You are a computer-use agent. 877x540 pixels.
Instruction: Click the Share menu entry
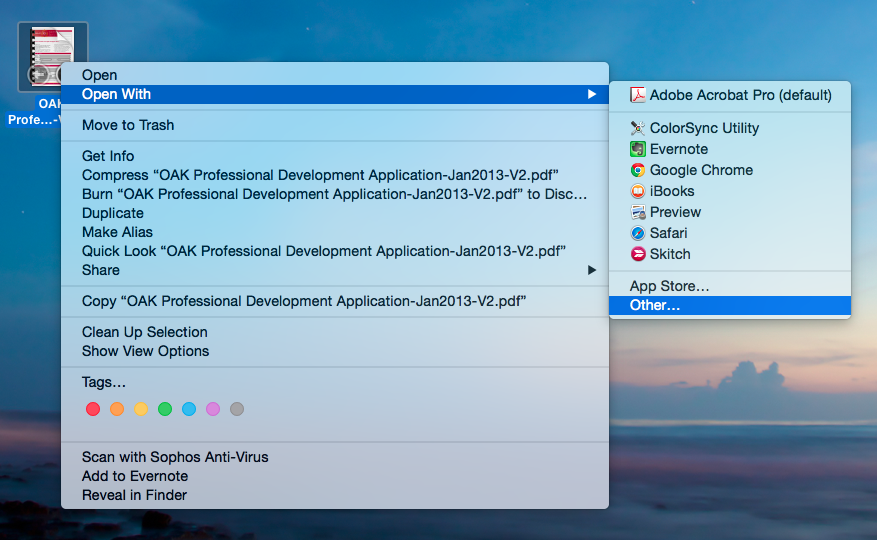335,270
